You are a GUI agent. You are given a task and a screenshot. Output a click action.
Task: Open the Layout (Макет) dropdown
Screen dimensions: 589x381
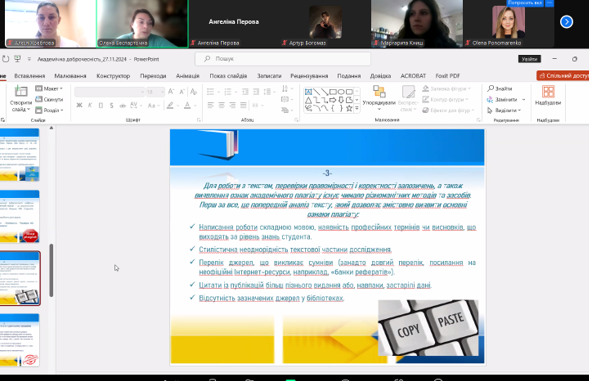coord(49,89)
